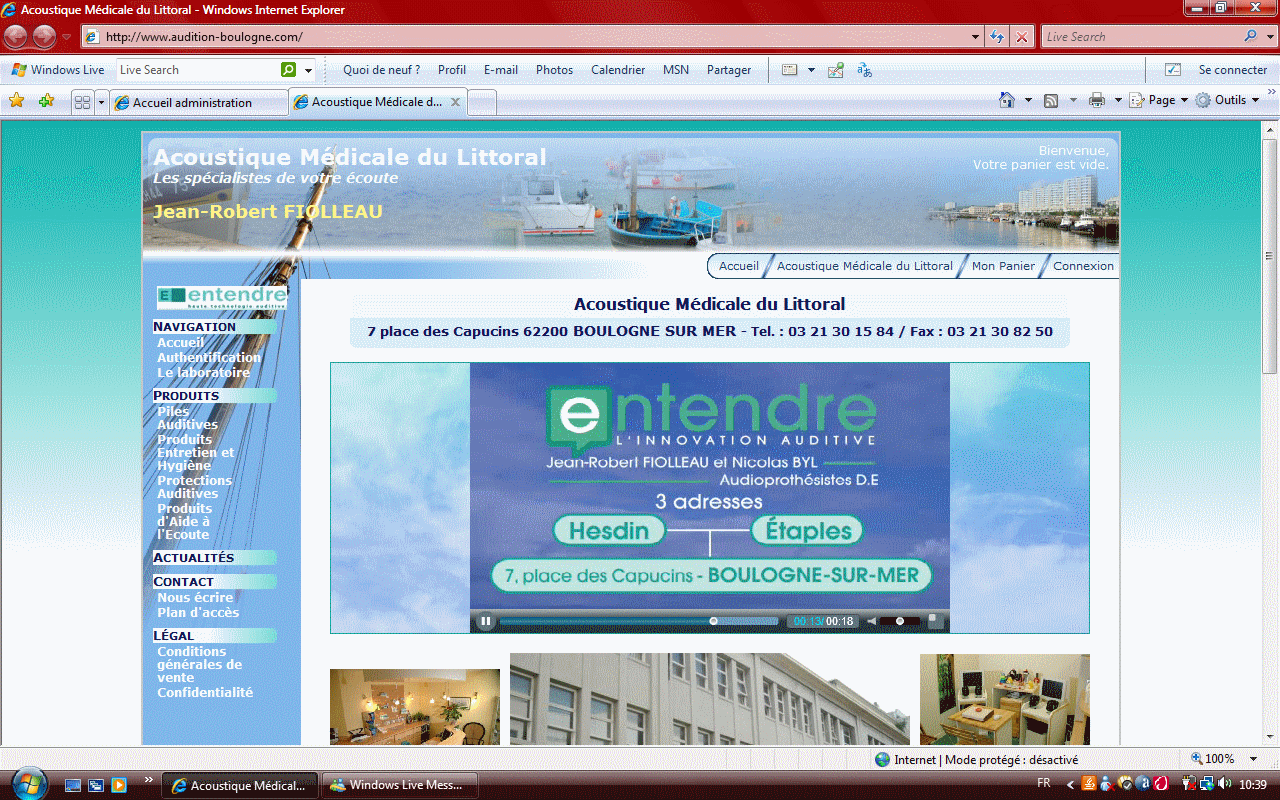Click the Windows Live form fill icon
This screenshot has height=800, width=1280.
point(790,70)
